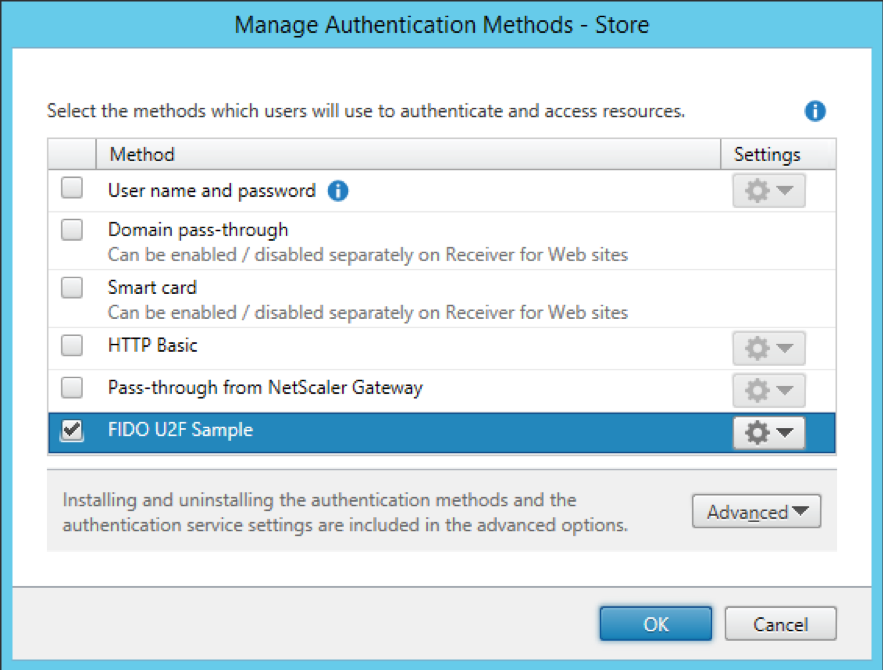883x670 pixels.
Task: Enable the HTTP Basic checkbox
Action: pos(72,346)
